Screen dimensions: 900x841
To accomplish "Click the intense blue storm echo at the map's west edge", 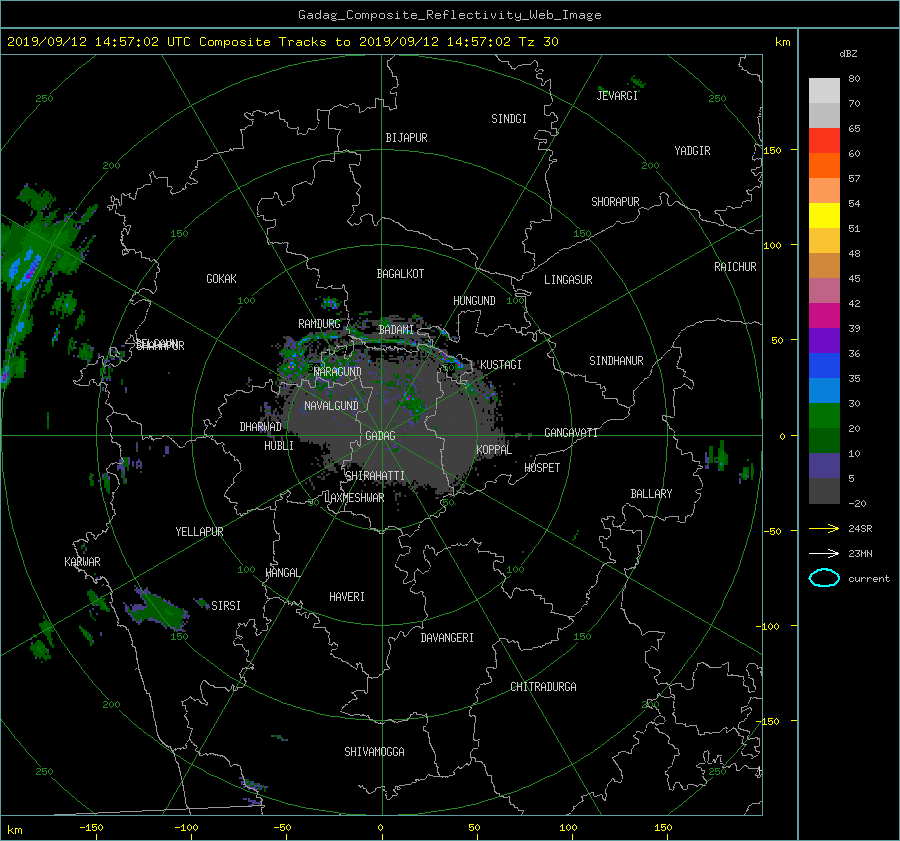I will pyautogui.click(x=25, y=269).
